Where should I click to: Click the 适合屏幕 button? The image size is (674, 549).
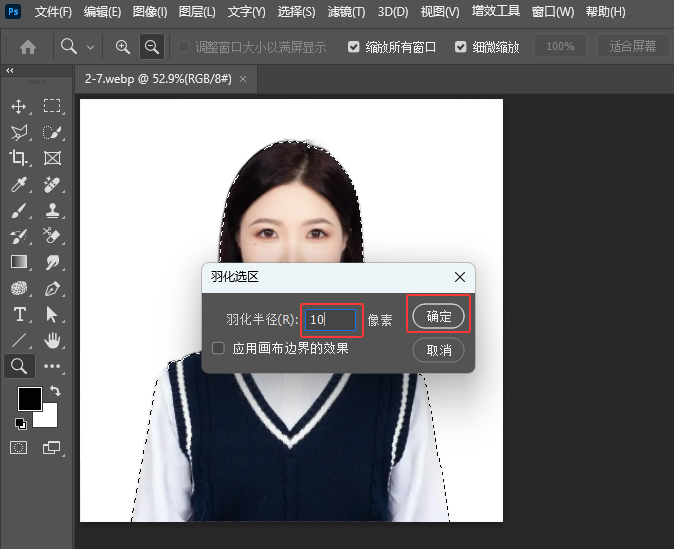(x=633, y=46)
